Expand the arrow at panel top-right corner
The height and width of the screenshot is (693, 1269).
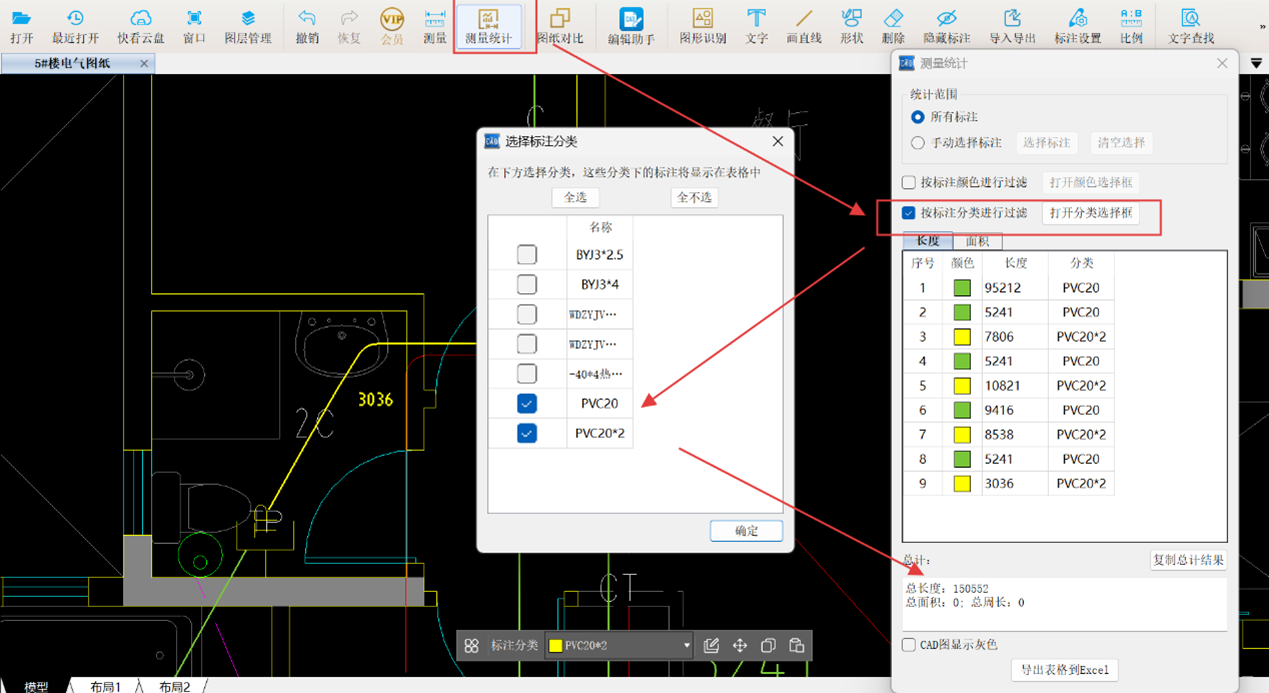click(x=1256, y=64)
